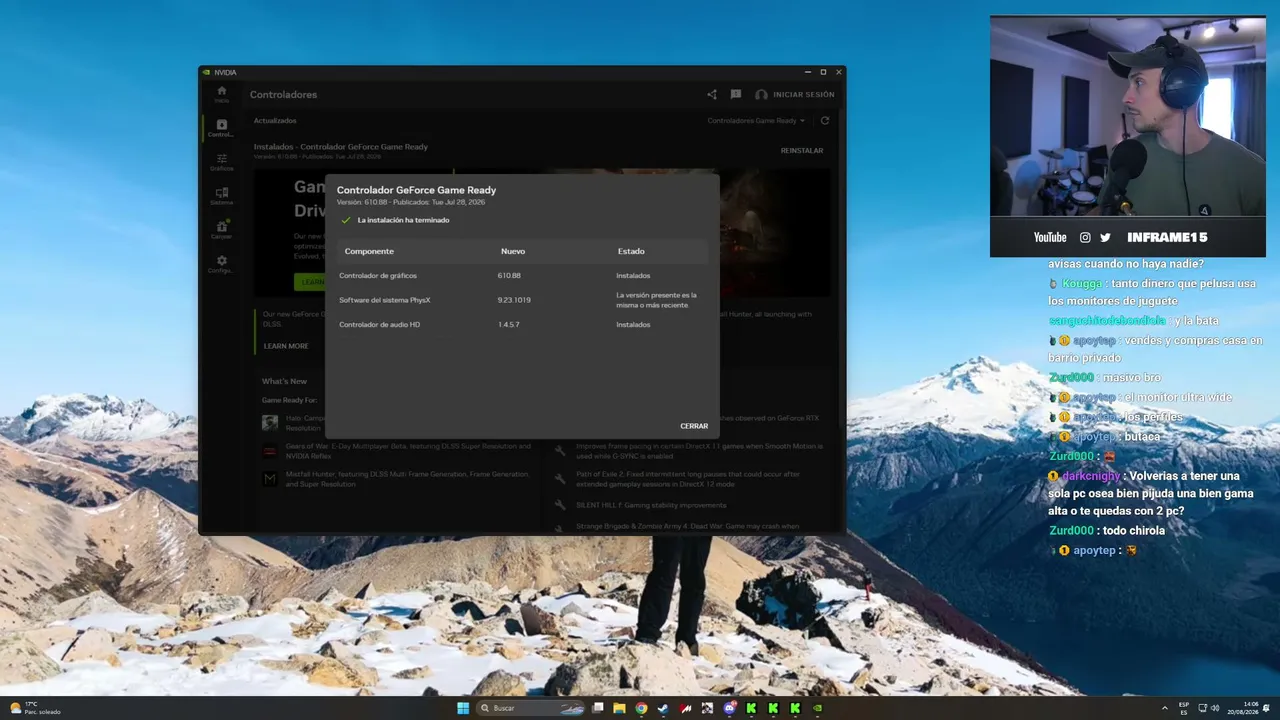Open the volume icon in system tray
1280x720 pixels.
tap(1215, 708)
